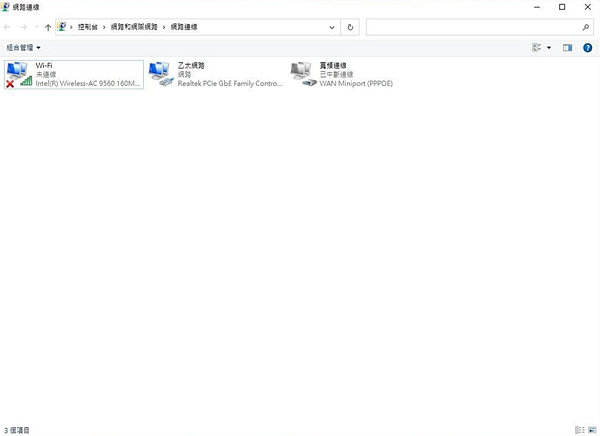
Task: Click the WAN Miniport (PPPOE) text
Action: coord(356,83)
